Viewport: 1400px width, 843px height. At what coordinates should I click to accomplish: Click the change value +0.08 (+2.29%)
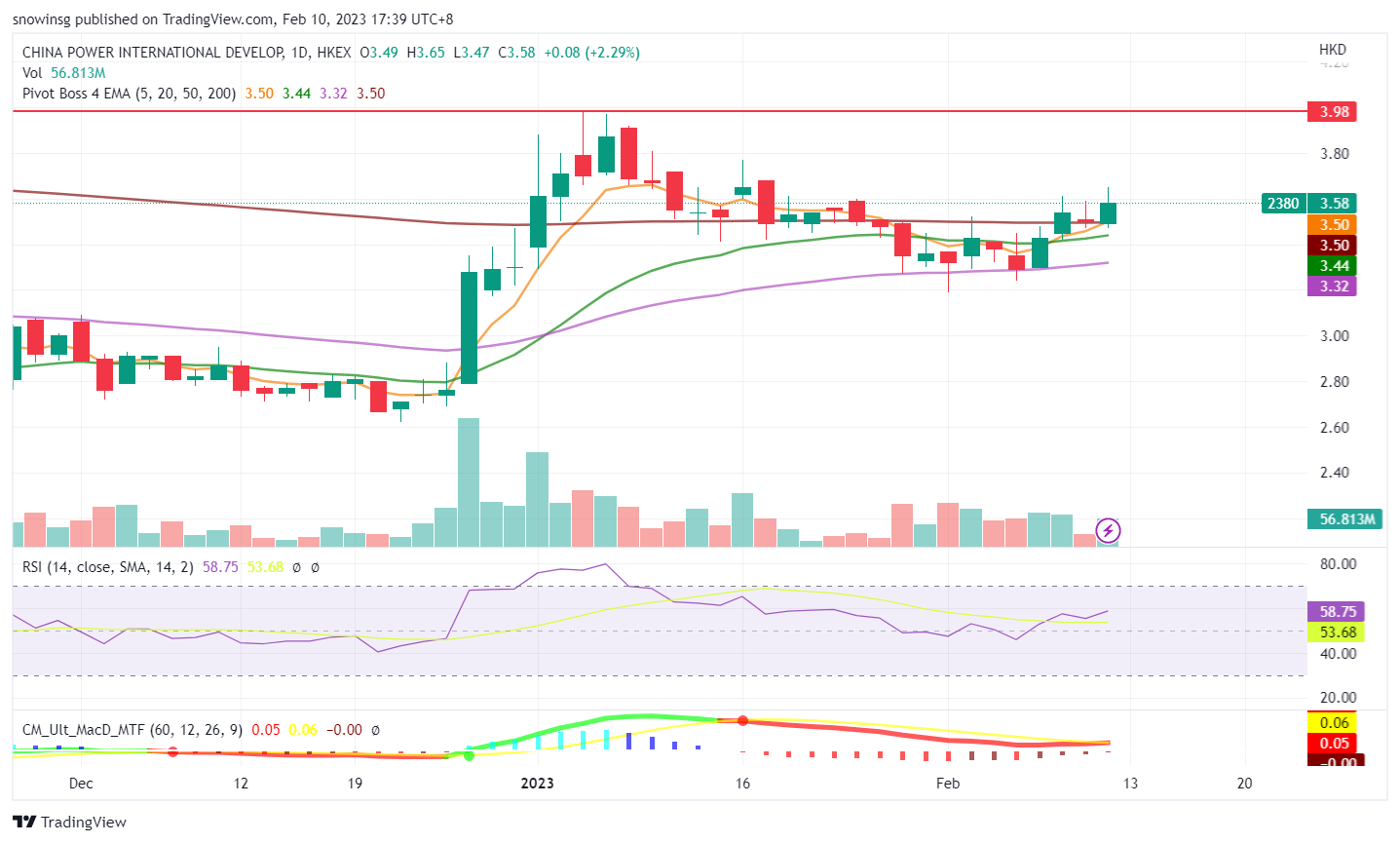591,53
